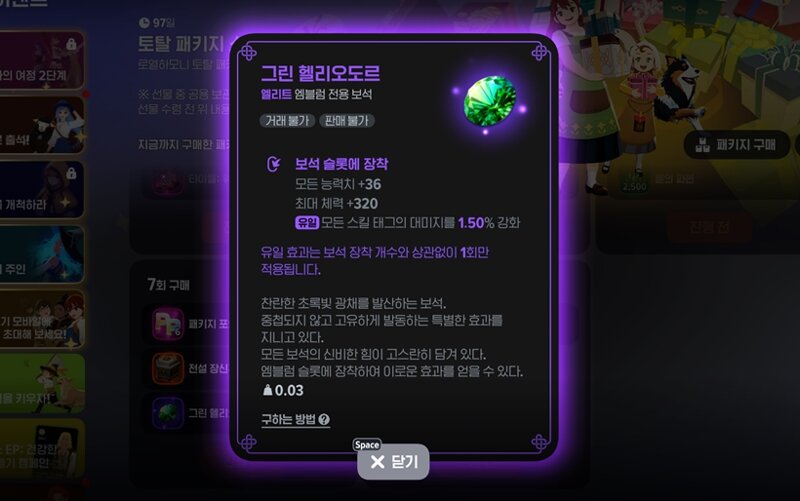Click the 패키지 구매 button

pyautogui.click(x=736, y=145)
